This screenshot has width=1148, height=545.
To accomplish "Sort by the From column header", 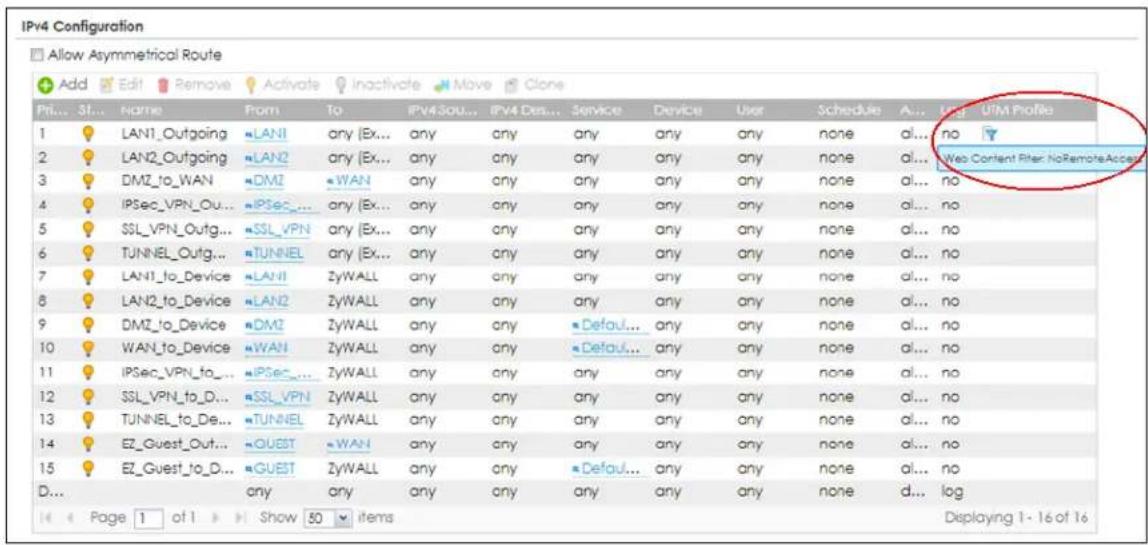I will (x=262, y=111).
